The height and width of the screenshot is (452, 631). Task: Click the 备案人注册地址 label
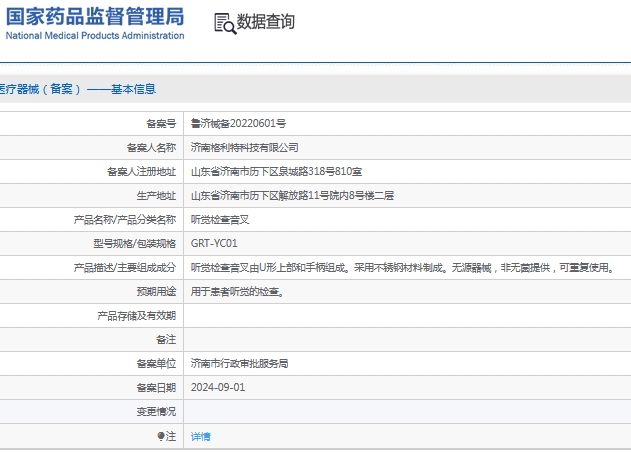pyautogui.click(x=142, y=172)
